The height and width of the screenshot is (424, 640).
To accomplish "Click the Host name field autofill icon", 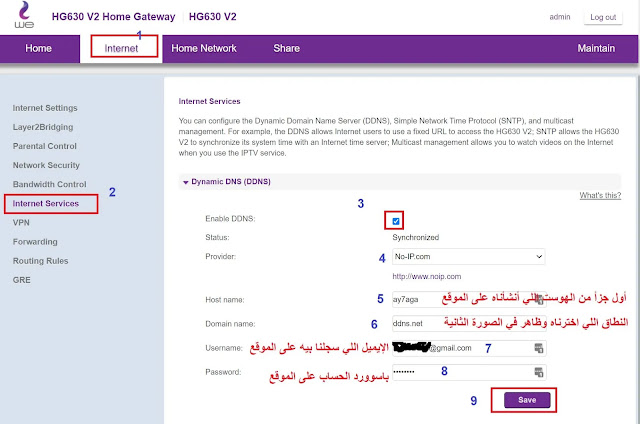I will pyautogui.click(x=539, y=299).
